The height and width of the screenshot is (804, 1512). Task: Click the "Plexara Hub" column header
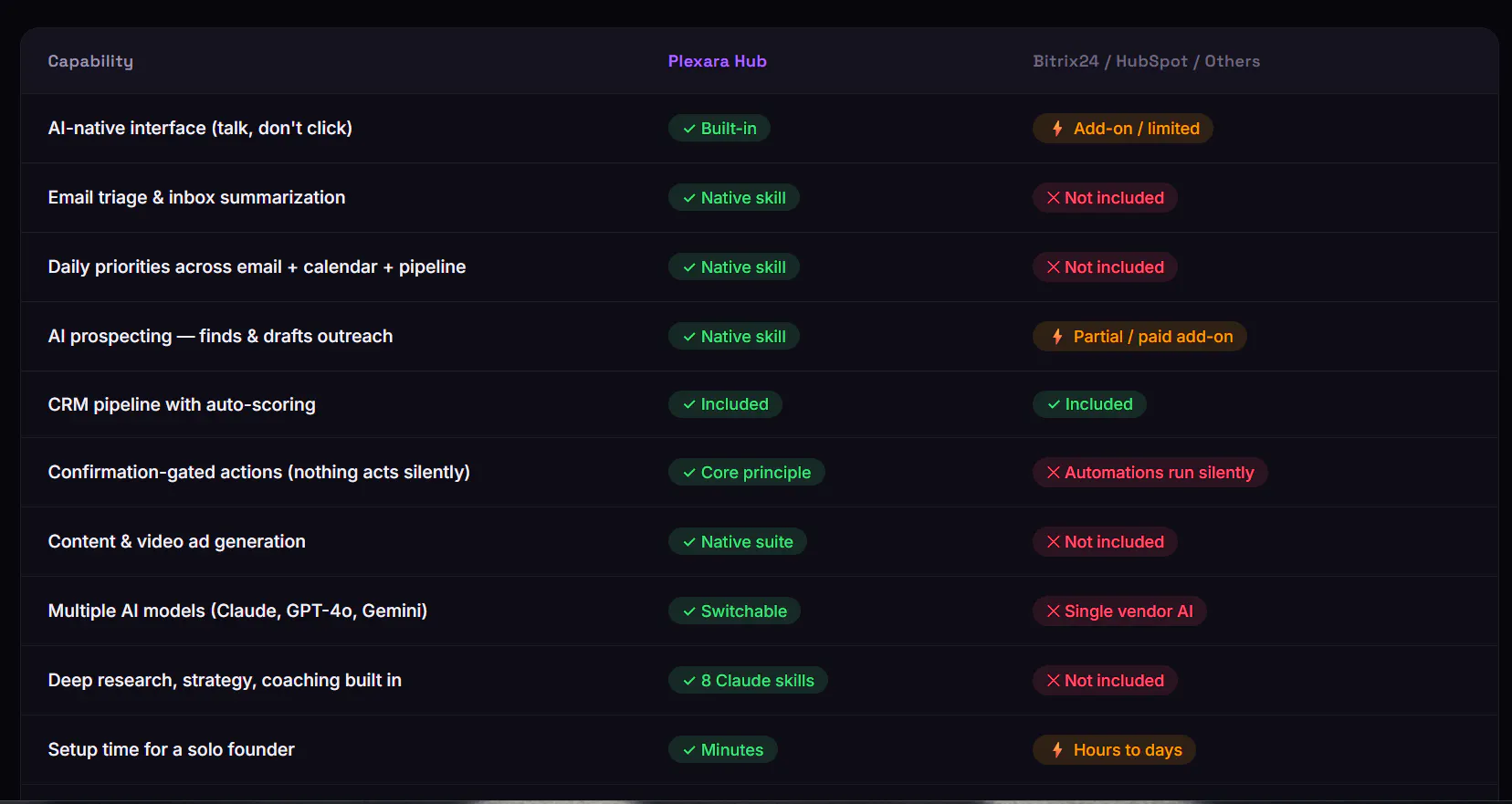coord(718,61)
